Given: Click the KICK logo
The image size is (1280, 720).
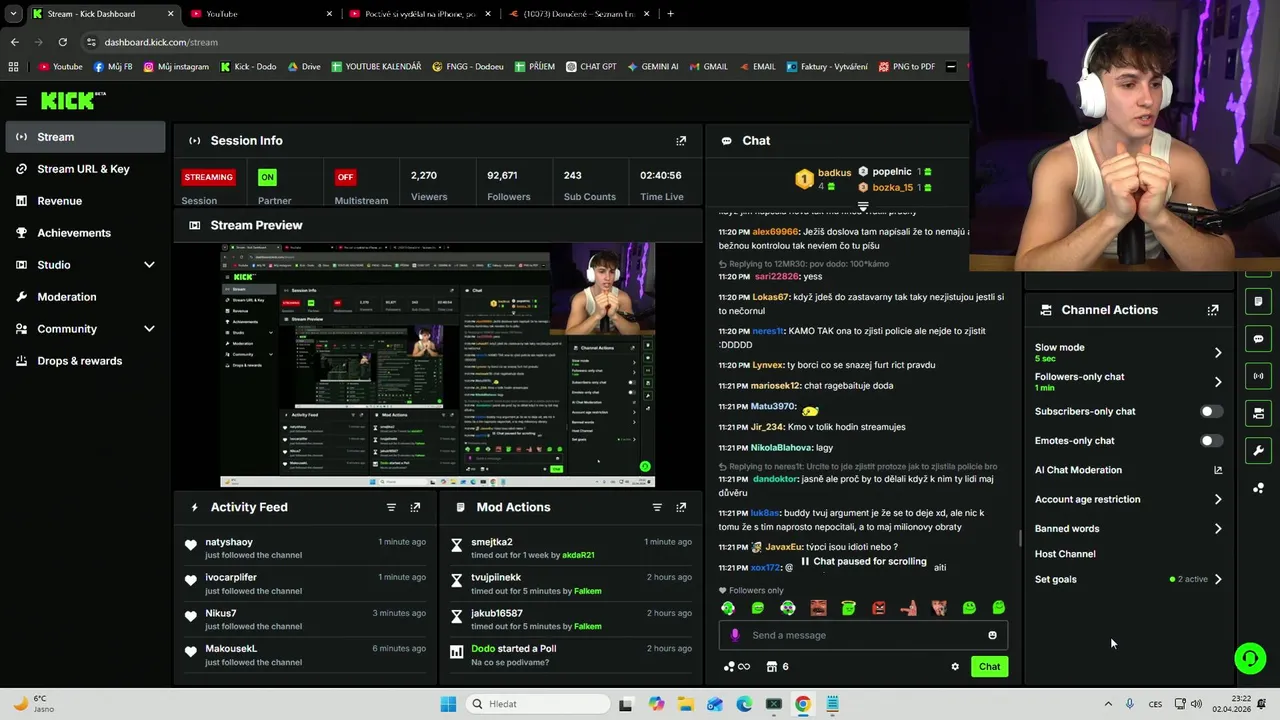Looking at the screenshot, I should click(x=73, y=100).
